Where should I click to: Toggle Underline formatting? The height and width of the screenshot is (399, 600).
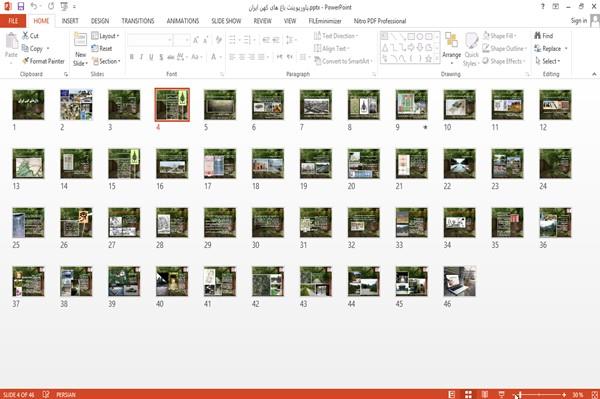click(151, 57)
